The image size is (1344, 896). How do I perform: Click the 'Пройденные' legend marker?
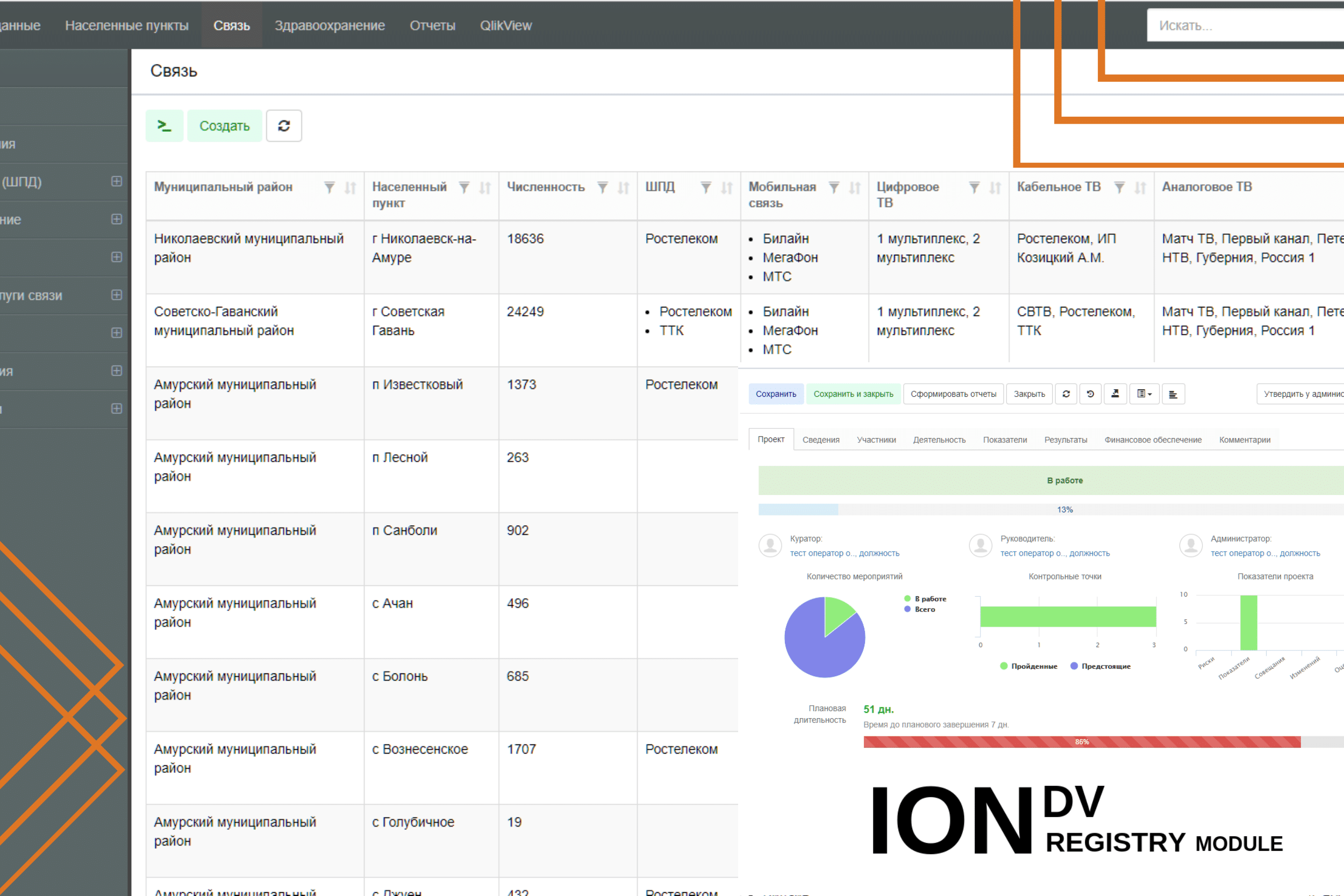(x=1004, y=666)
